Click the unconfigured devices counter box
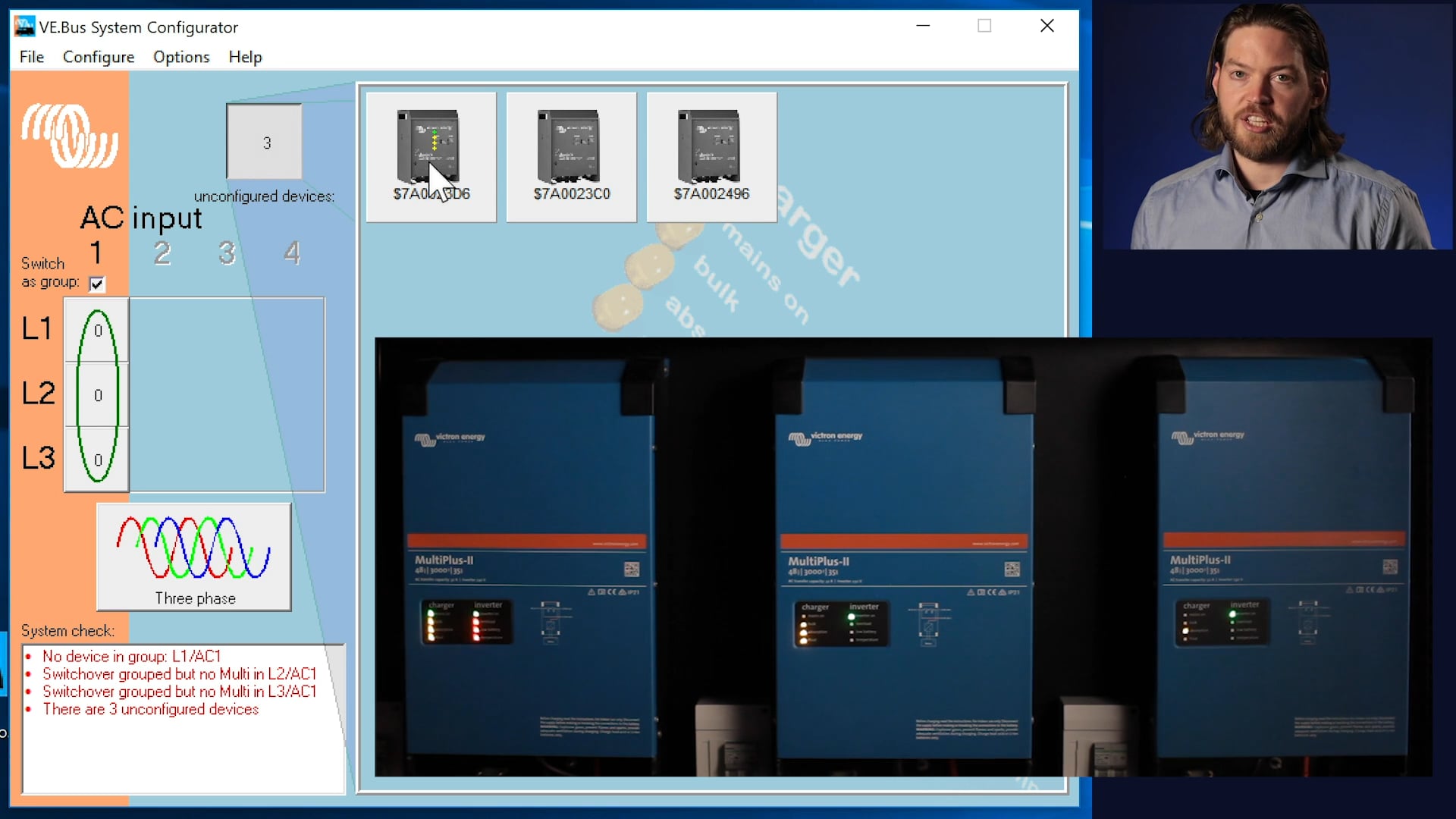This screenshot has width=1456, height=819. [265, 143]
